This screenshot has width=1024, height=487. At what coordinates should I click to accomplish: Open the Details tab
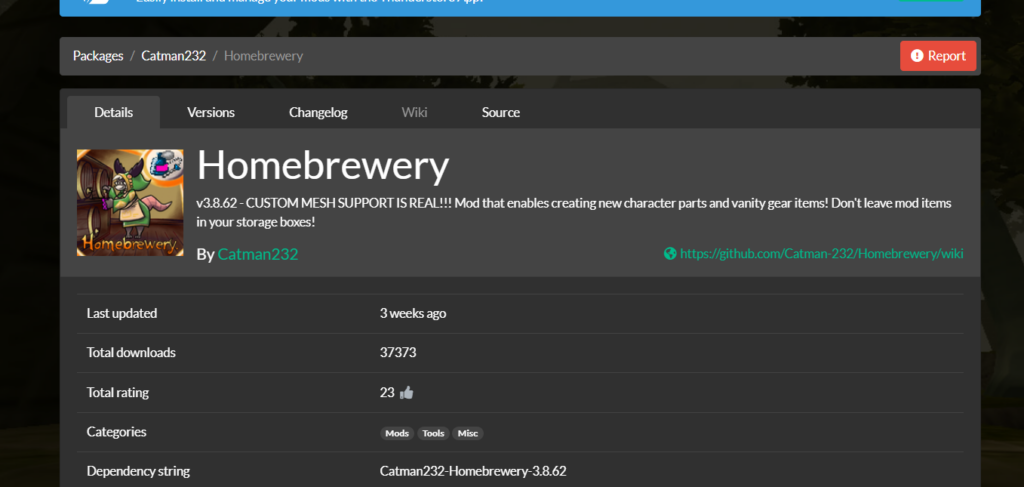[114, 112]
